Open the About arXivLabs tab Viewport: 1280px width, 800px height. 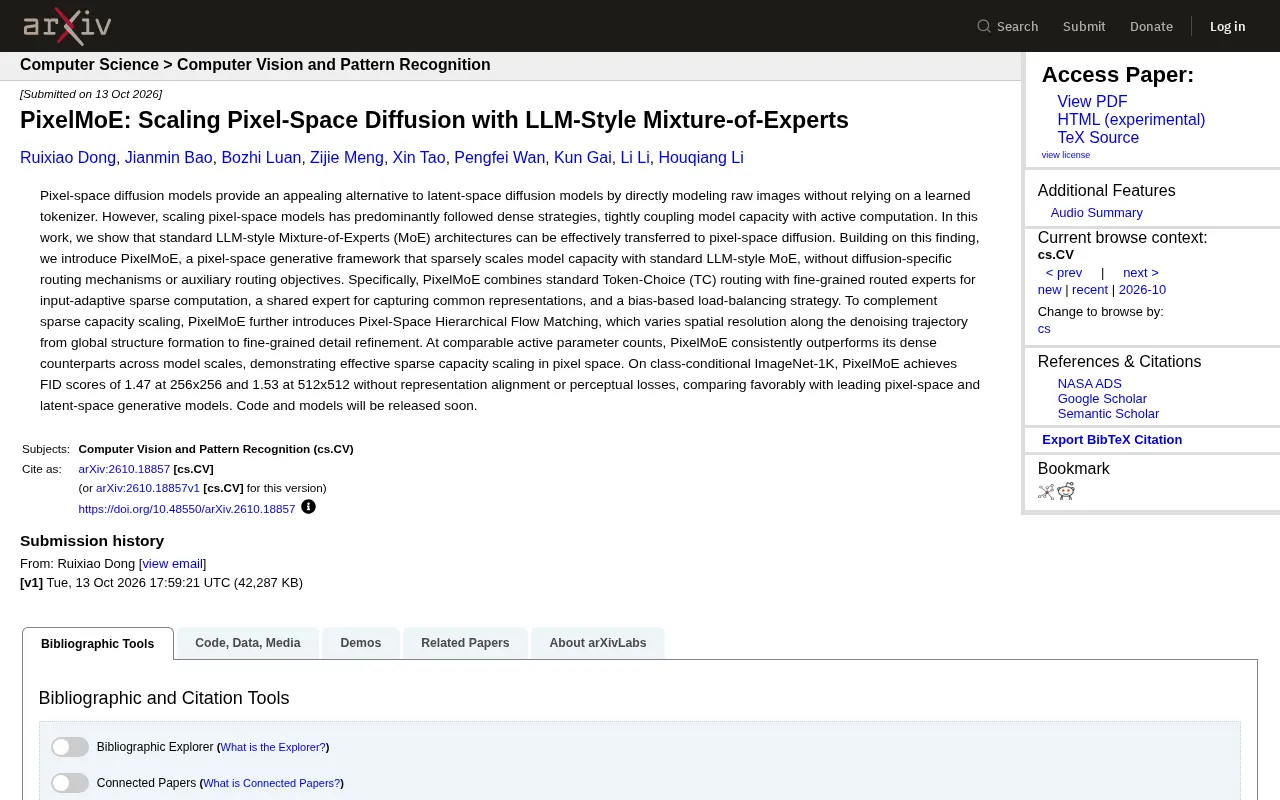coord(598,643)
